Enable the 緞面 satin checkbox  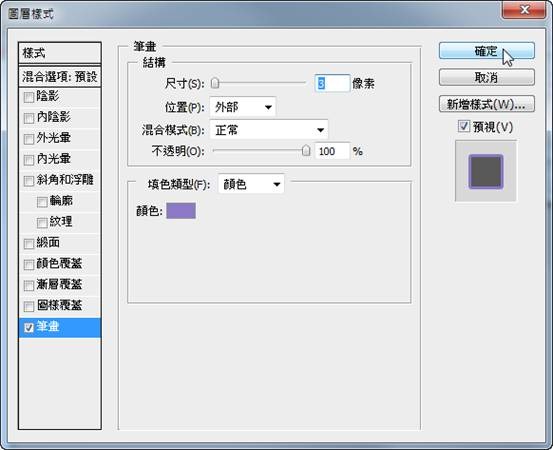(29, 244)
